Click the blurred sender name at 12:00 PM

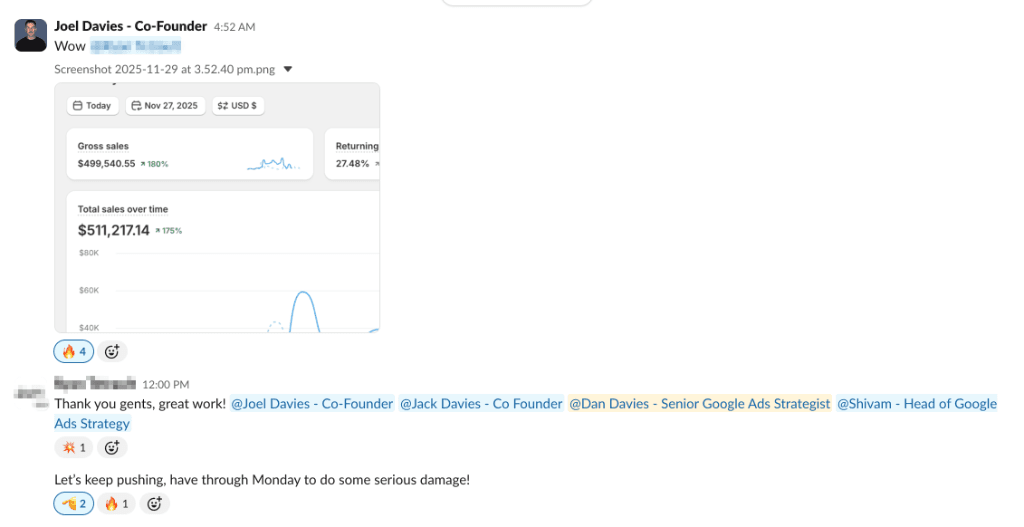95,383
